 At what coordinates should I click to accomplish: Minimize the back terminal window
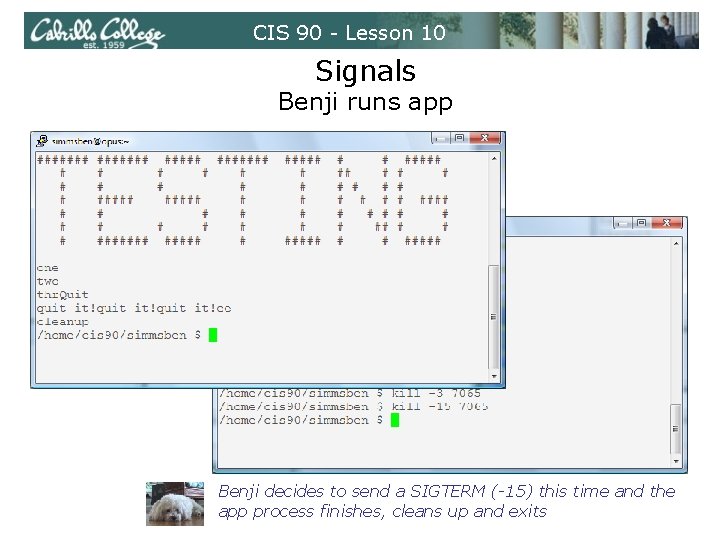(622, 223)
